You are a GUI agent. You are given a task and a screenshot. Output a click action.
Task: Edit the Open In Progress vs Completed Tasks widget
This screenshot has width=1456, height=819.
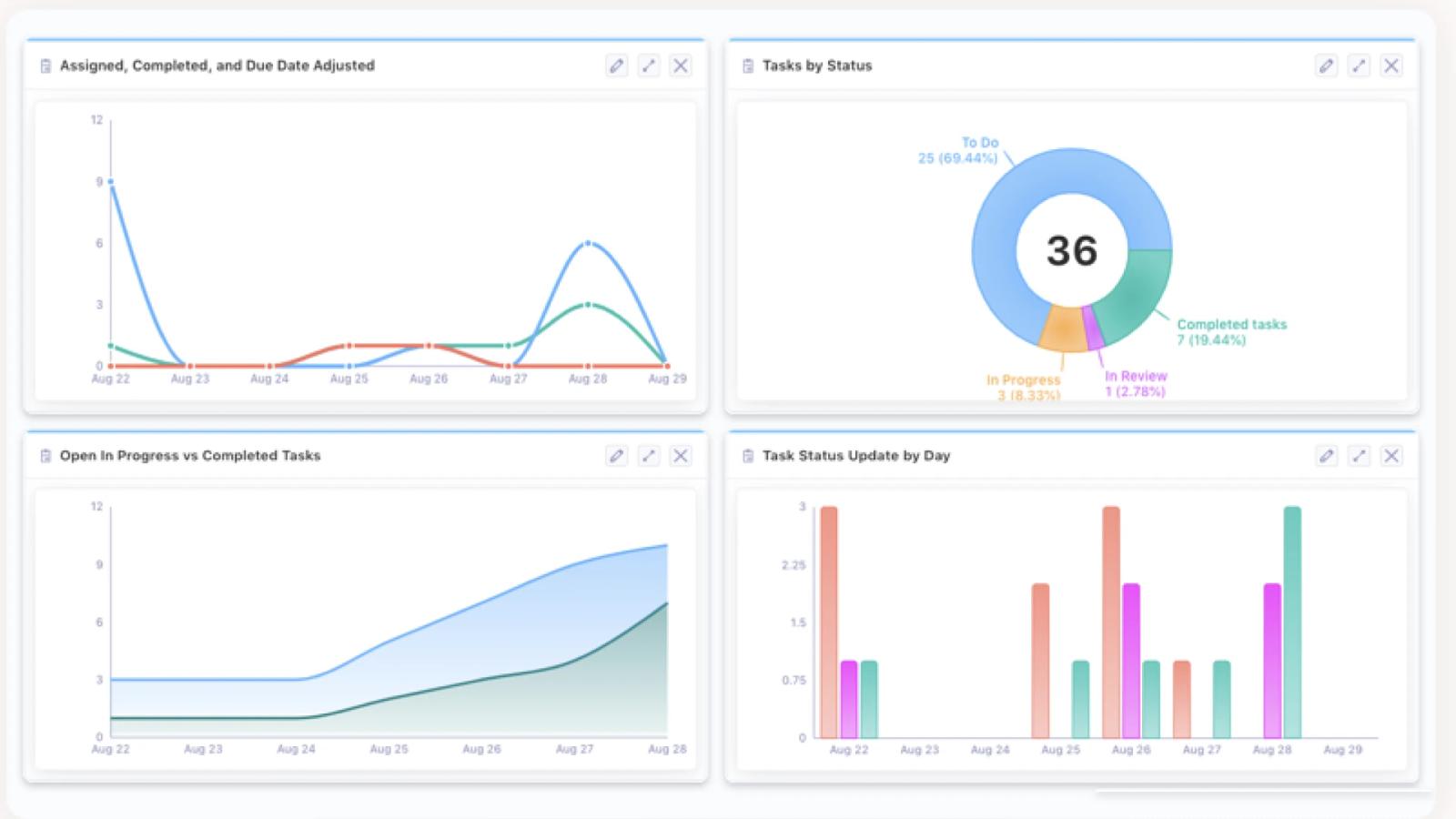(x=617, y=456)
